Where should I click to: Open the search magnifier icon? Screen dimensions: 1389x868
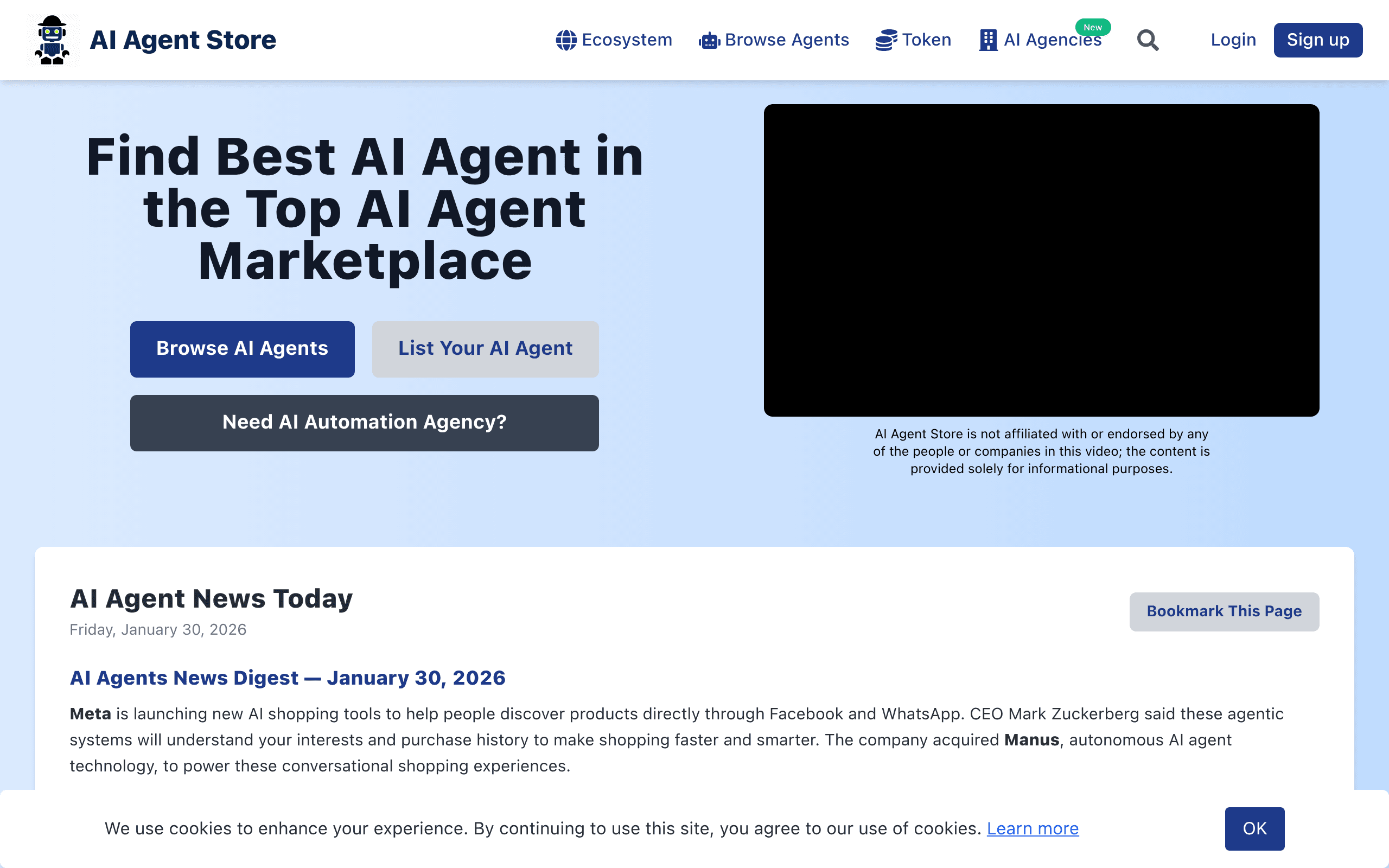(1148, 40)
